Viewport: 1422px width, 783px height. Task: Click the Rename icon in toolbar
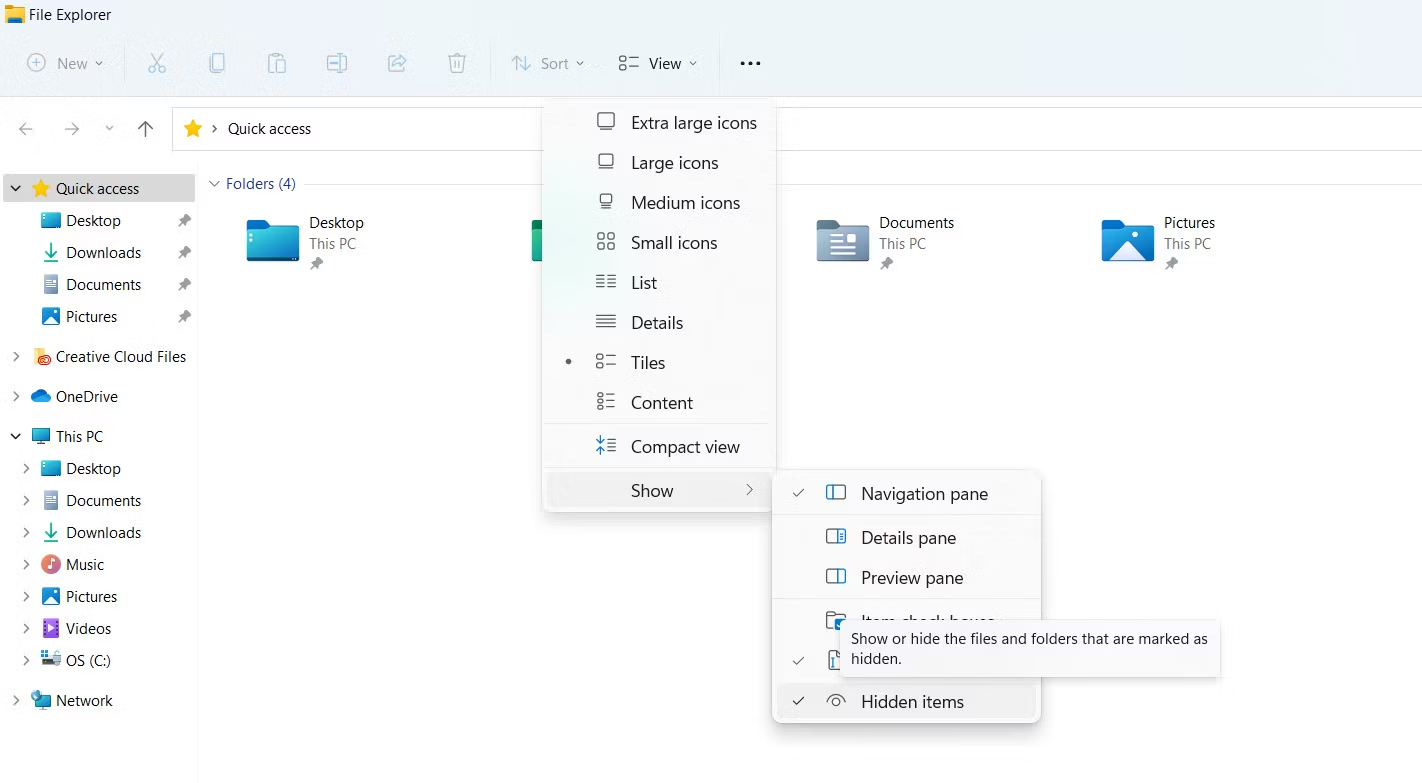point(337,63)
